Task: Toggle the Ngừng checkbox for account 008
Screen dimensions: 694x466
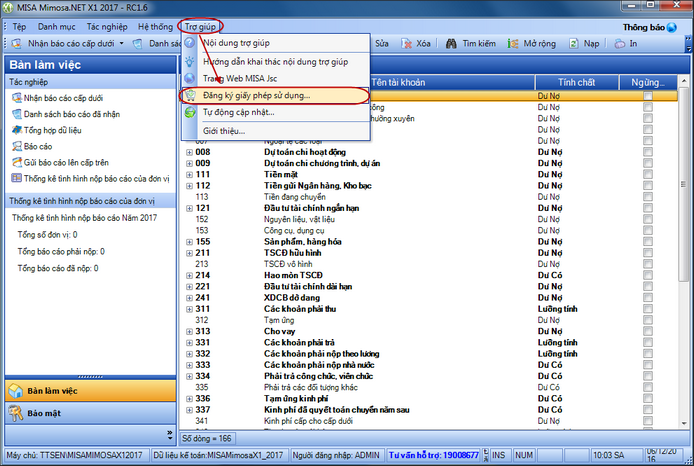Action: pos(648,152)
